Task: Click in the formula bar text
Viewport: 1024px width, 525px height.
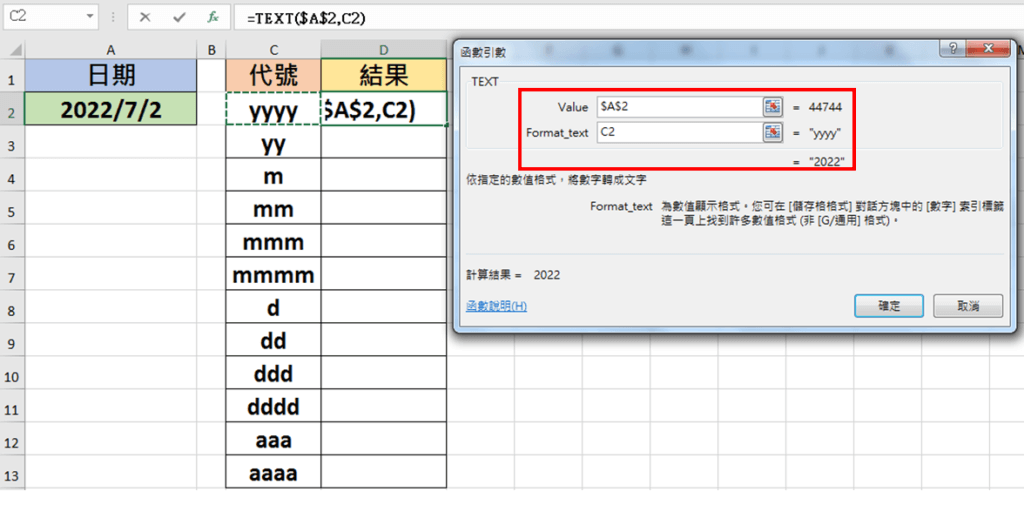Action: click(600, 18)
